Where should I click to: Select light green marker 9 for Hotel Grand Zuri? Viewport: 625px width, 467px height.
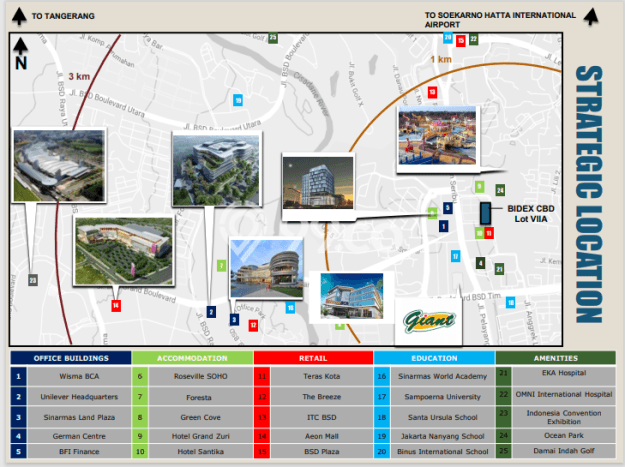pyautogui.click(x=480, y=186)
